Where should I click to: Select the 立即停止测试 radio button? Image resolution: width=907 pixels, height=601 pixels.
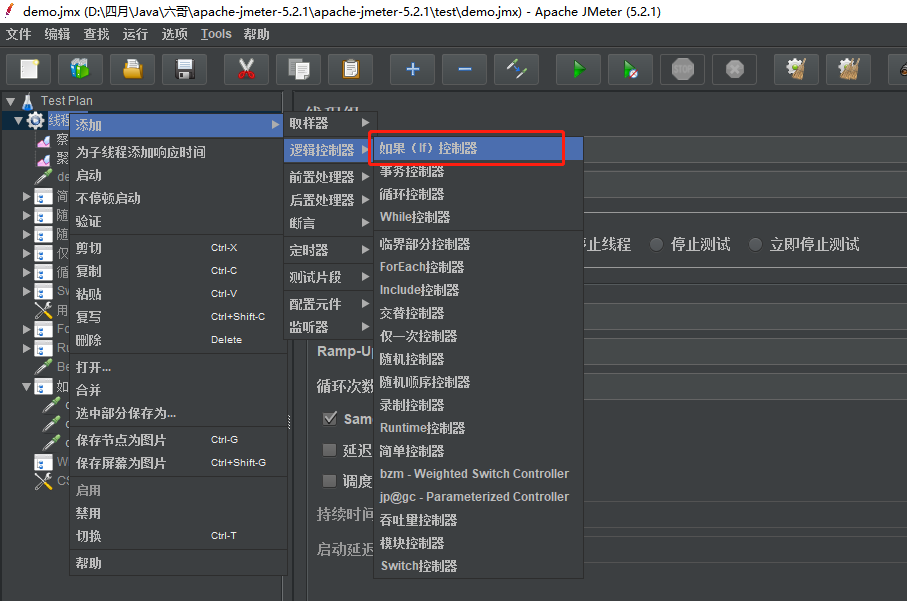pyautogui.click(x=755, y=245)
